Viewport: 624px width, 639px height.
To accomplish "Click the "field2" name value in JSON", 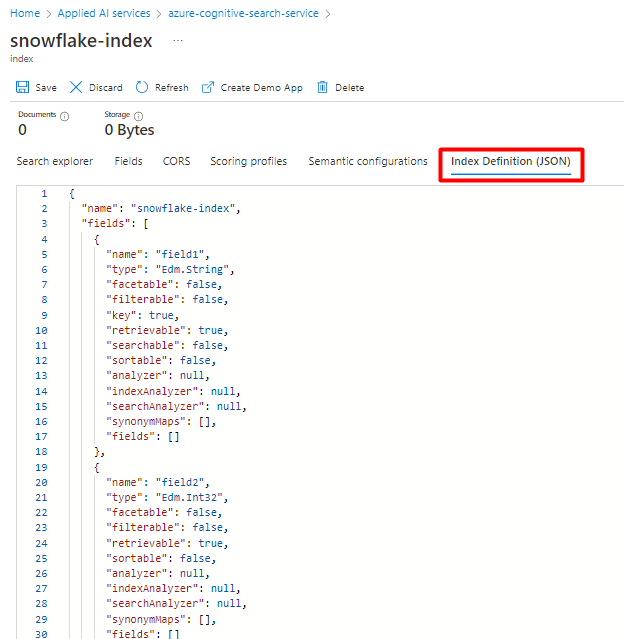I will pos(180,482).
